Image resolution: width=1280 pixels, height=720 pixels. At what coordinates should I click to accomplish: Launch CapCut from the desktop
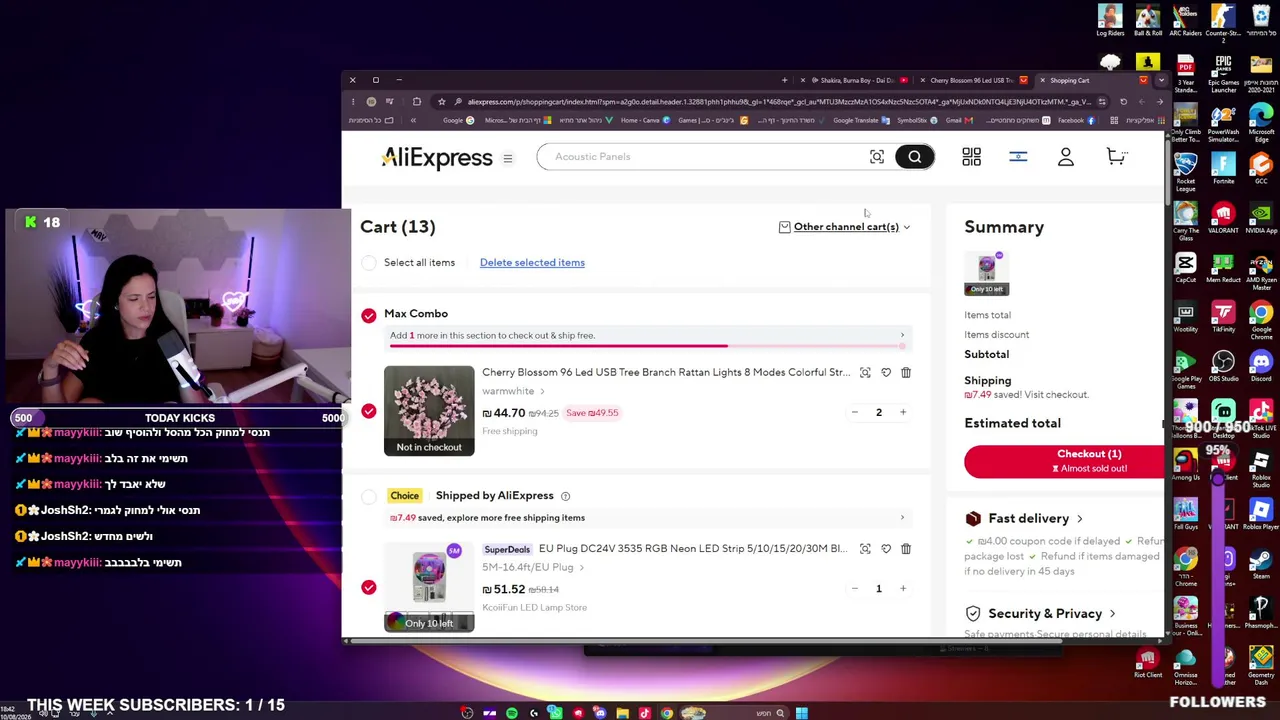coord(1185,268)
